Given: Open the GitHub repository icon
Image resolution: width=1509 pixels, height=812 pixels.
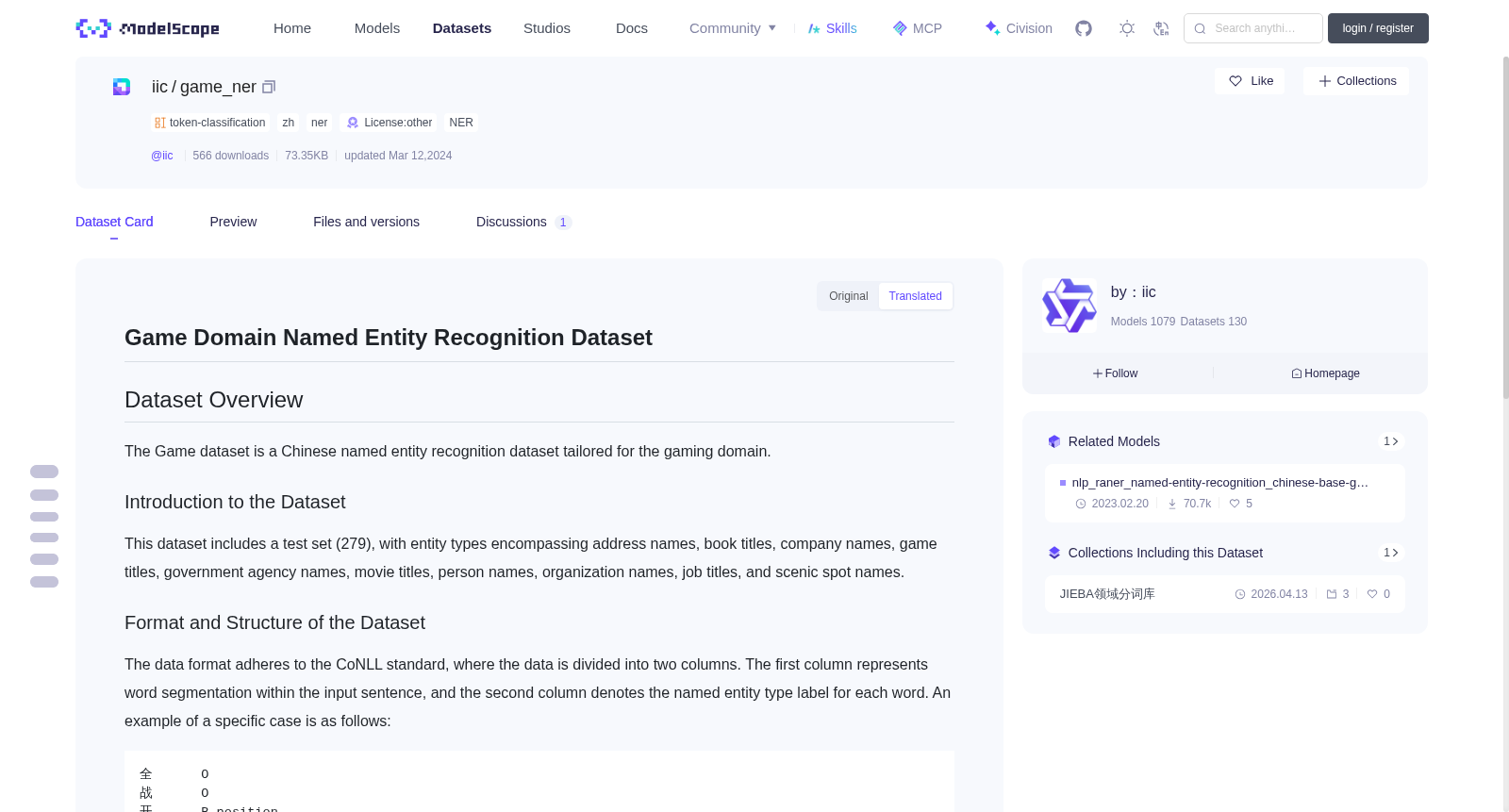Looking at the screenshot, I should tap(1084, 28).
